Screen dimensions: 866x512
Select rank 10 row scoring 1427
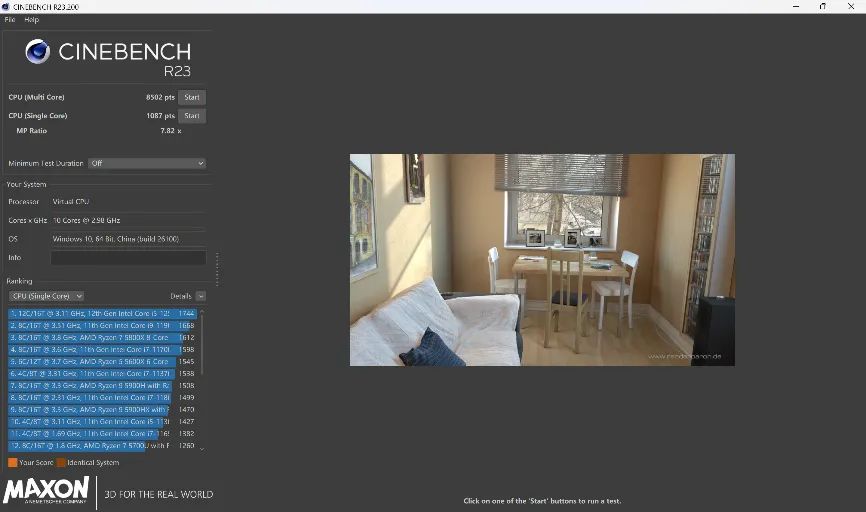pyautogui.click(x=102, y=421)
